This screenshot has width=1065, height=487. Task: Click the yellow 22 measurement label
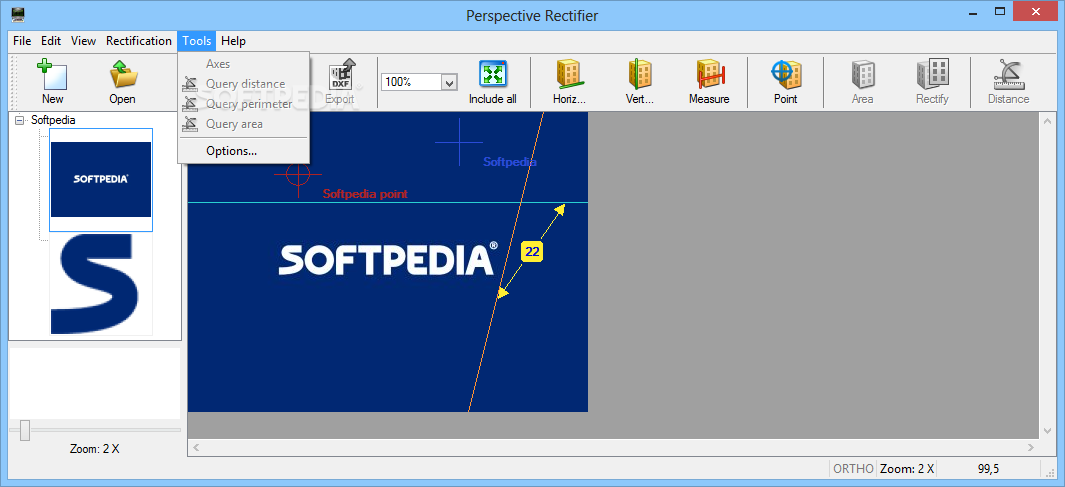tap(532, 252)
